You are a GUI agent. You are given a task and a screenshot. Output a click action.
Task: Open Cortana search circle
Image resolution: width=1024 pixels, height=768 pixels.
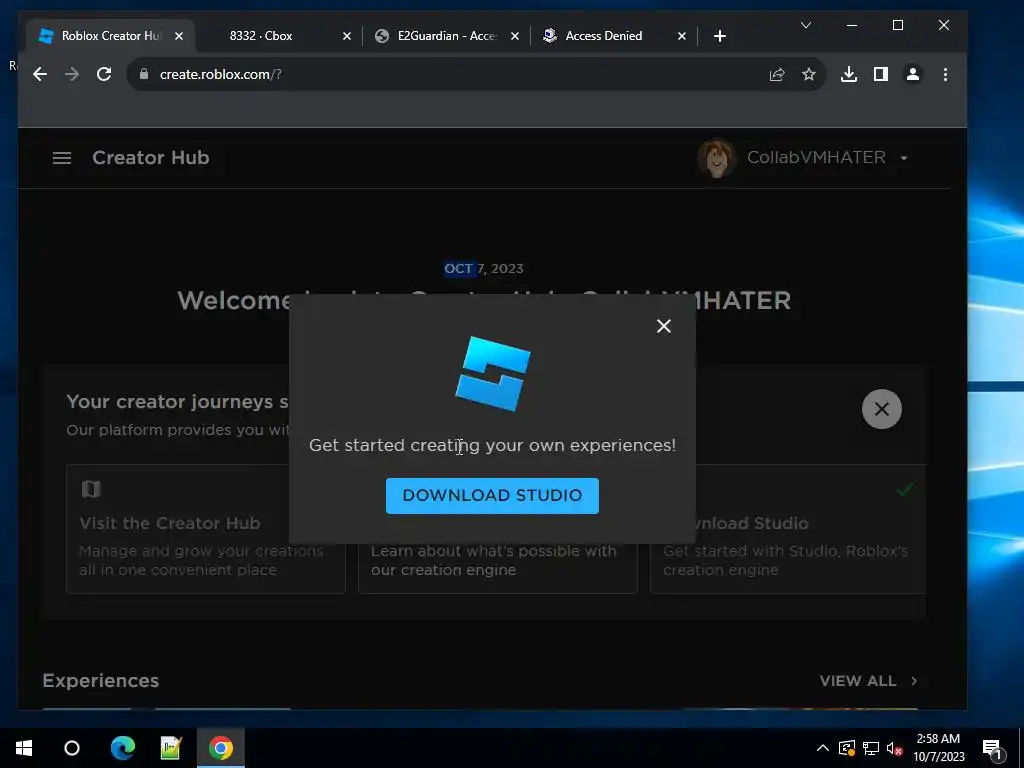click(72, 748)
